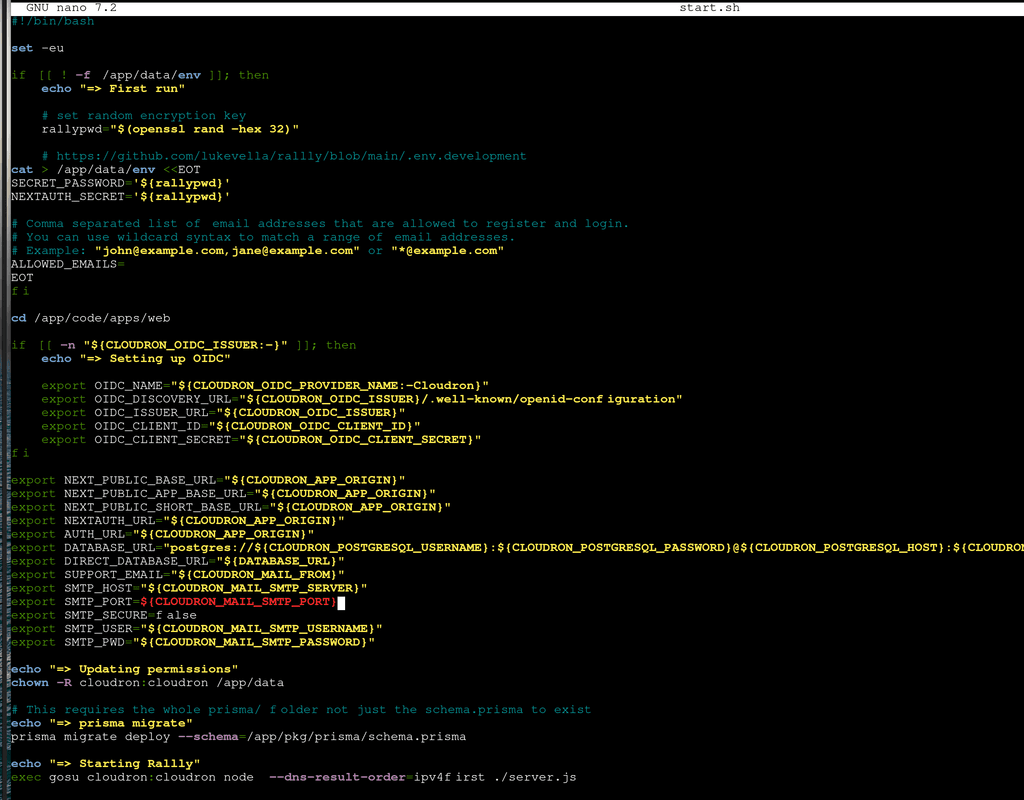This screenshot has width=1024, height=800.
Task: Click the cursor block after CLOUDRON_MAIL_SMTP_PORT
Action: click(x=341, y=602)
